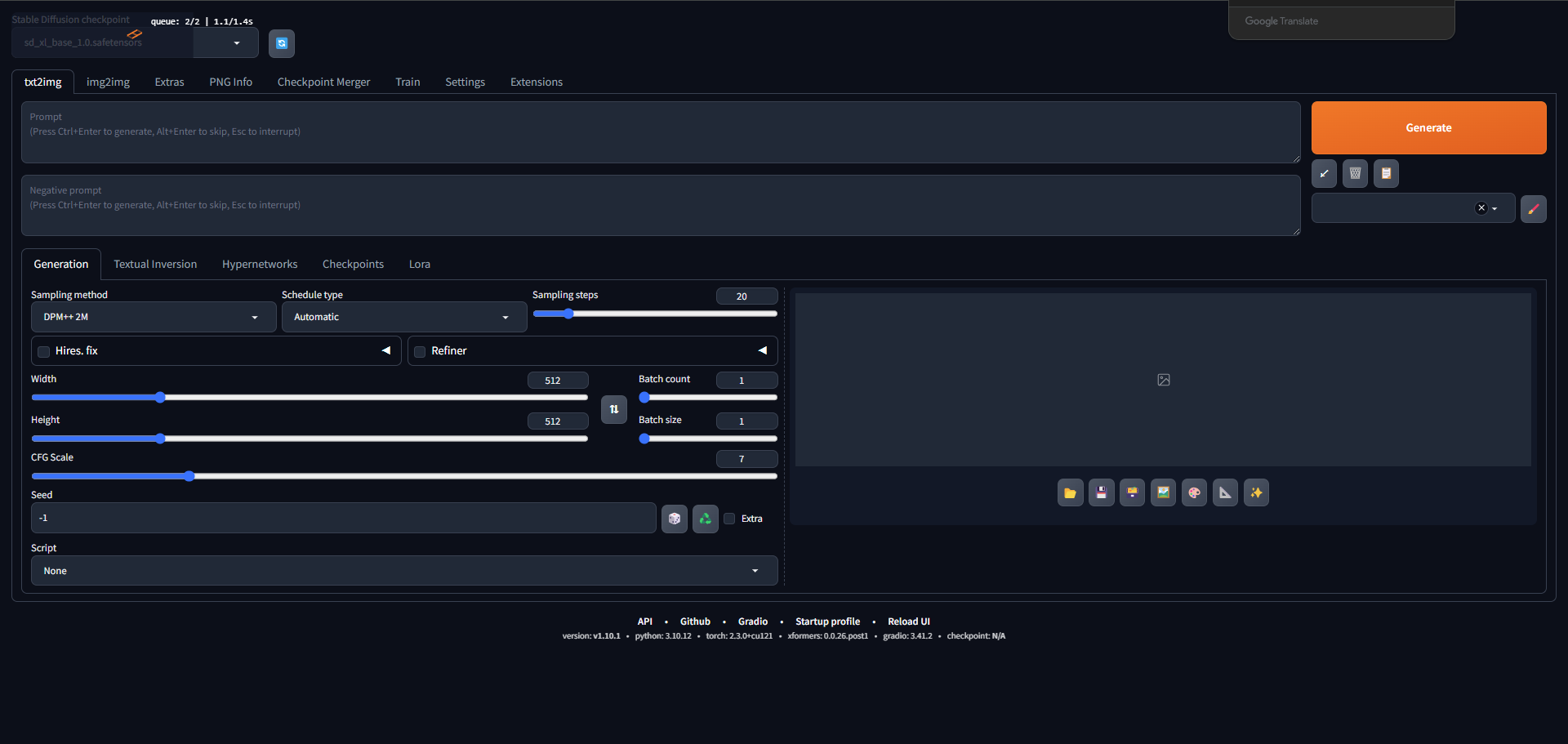Send image to Extras ruler icon

coord(1225,492)
